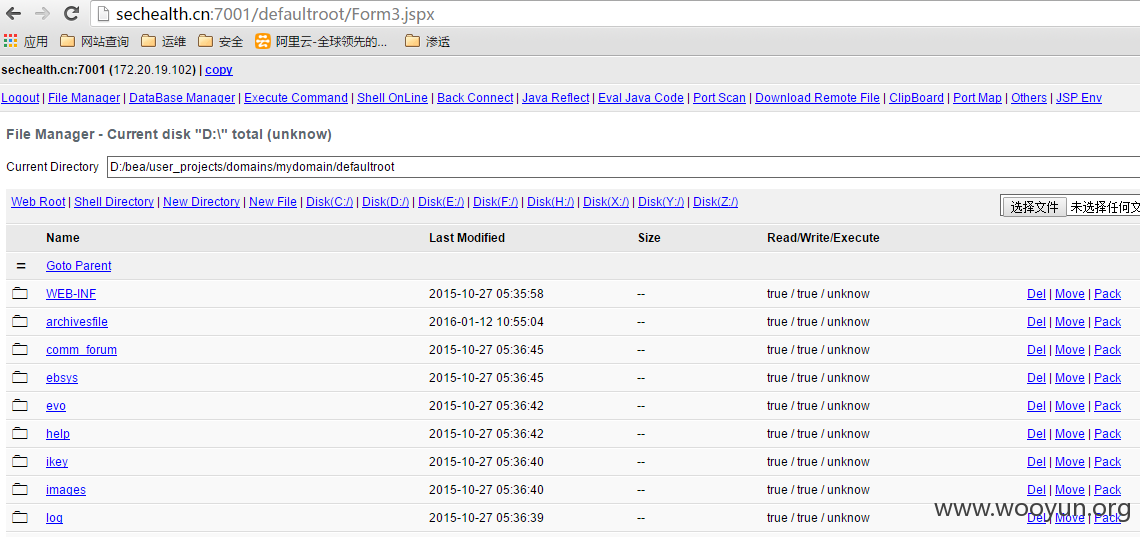
Task: Open Port Scan
Action: coord(719,97)
